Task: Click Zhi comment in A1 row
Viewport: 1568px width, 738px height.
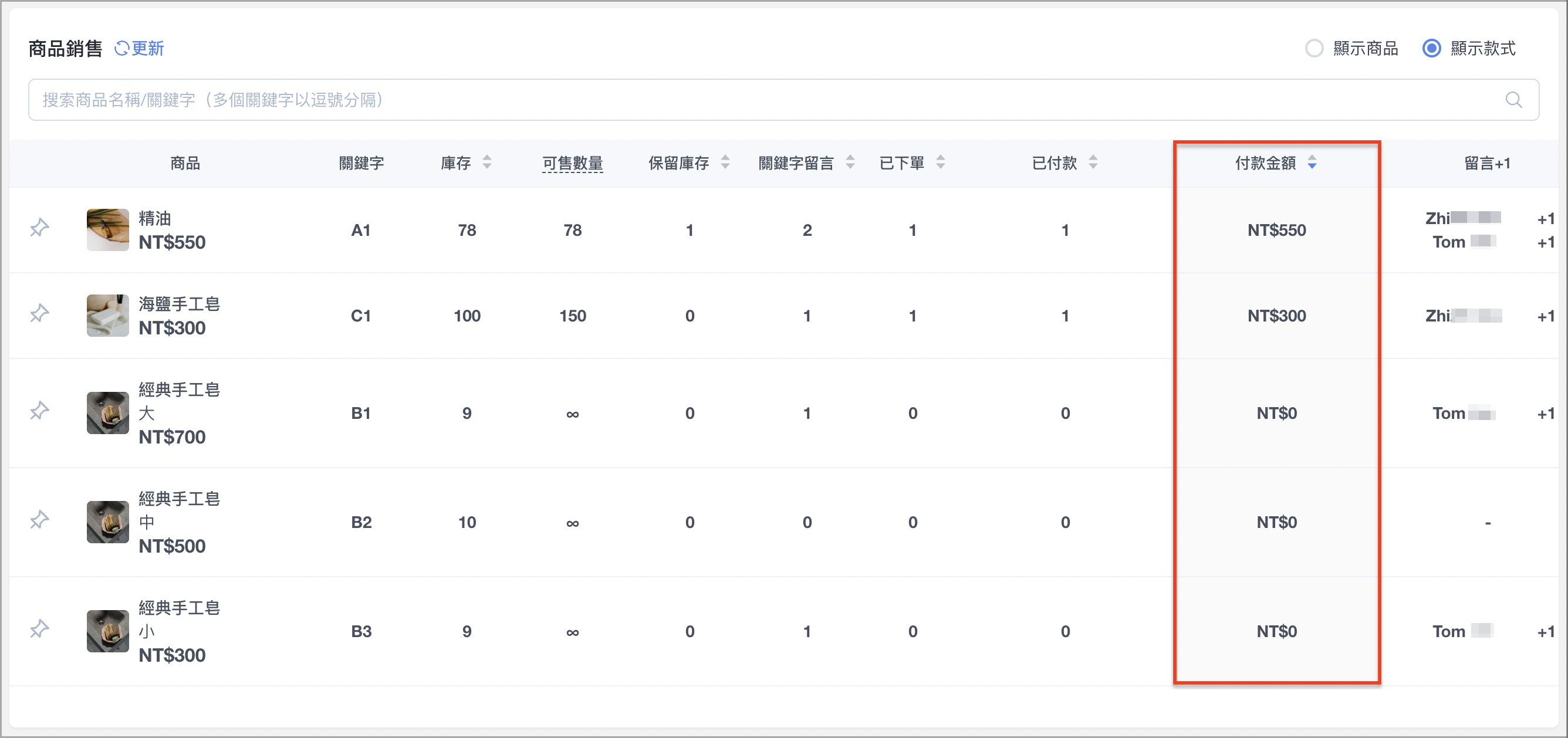Action: (x=1463, y=218)
